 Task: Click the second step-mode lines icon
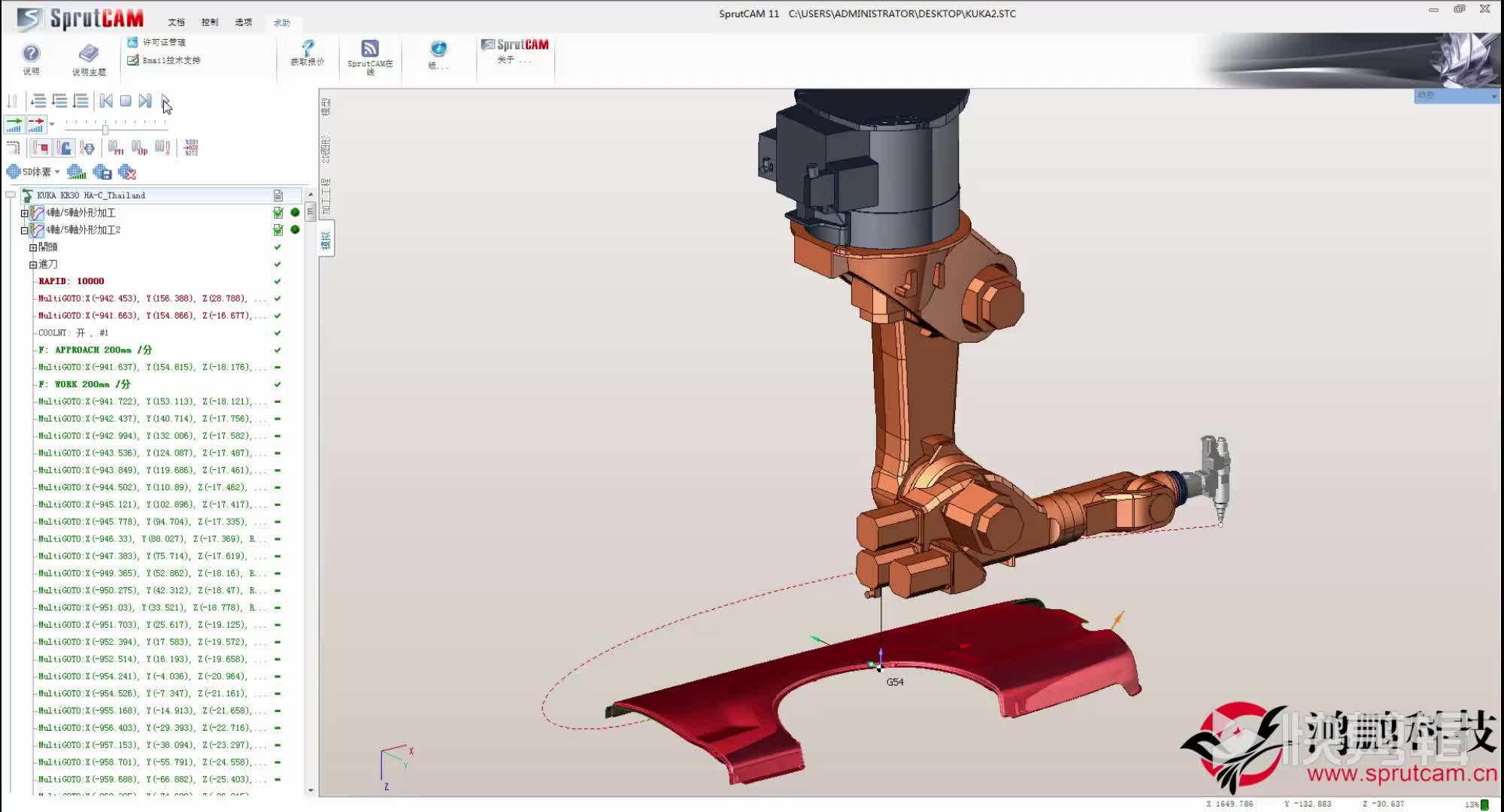[59, 101]
